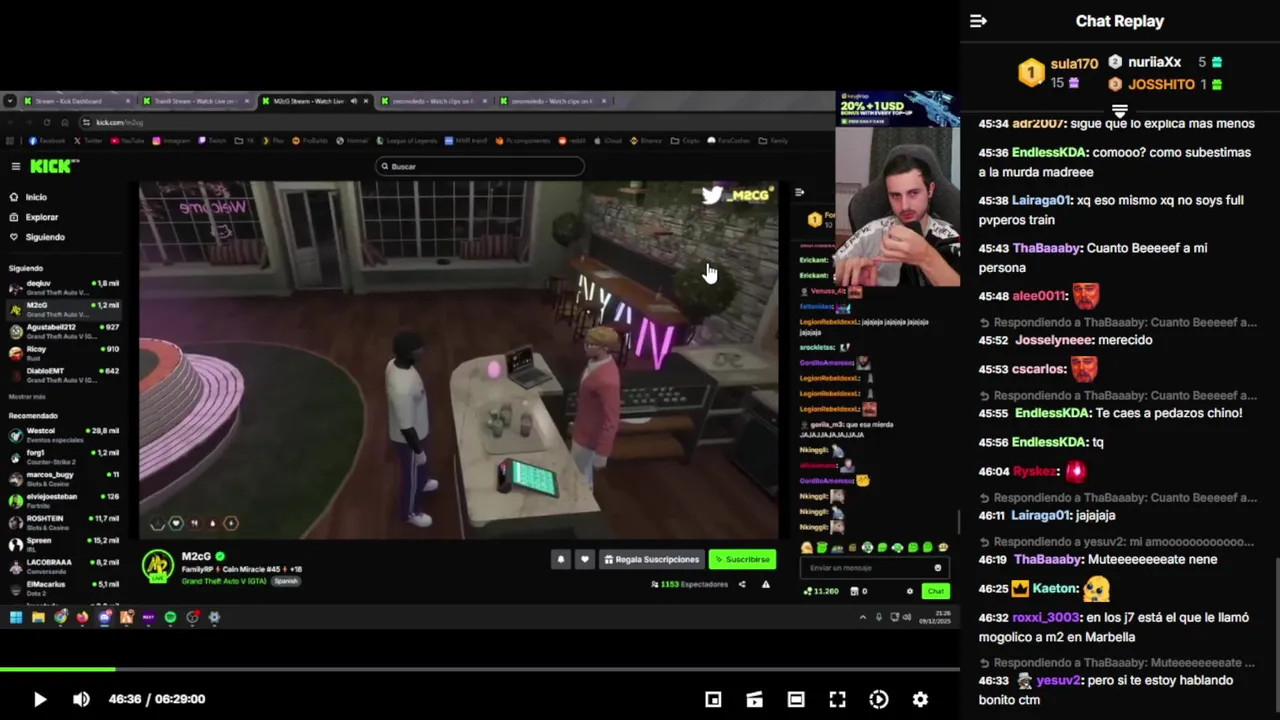Image resolution: width=1280 pixels, height=720 pixels.
Task: Reload the browser page
Action: coord(46,122)
